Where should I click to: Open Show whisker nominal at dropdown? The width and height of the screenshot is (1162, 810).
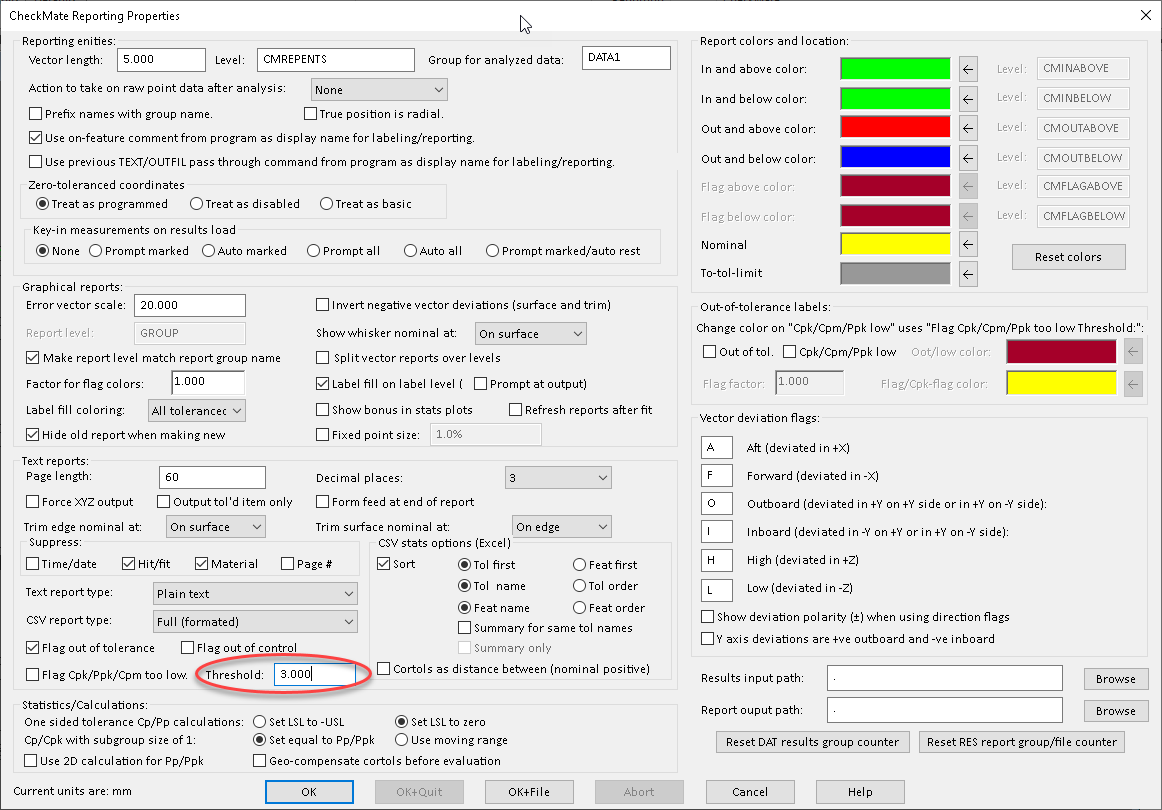tap(530, 334)
